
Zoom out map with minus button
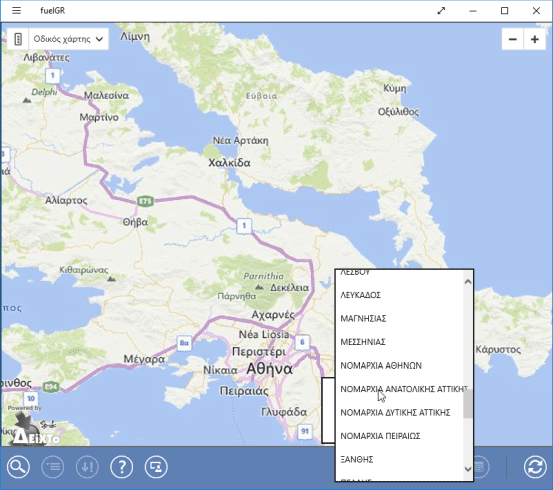pos(513,39)
